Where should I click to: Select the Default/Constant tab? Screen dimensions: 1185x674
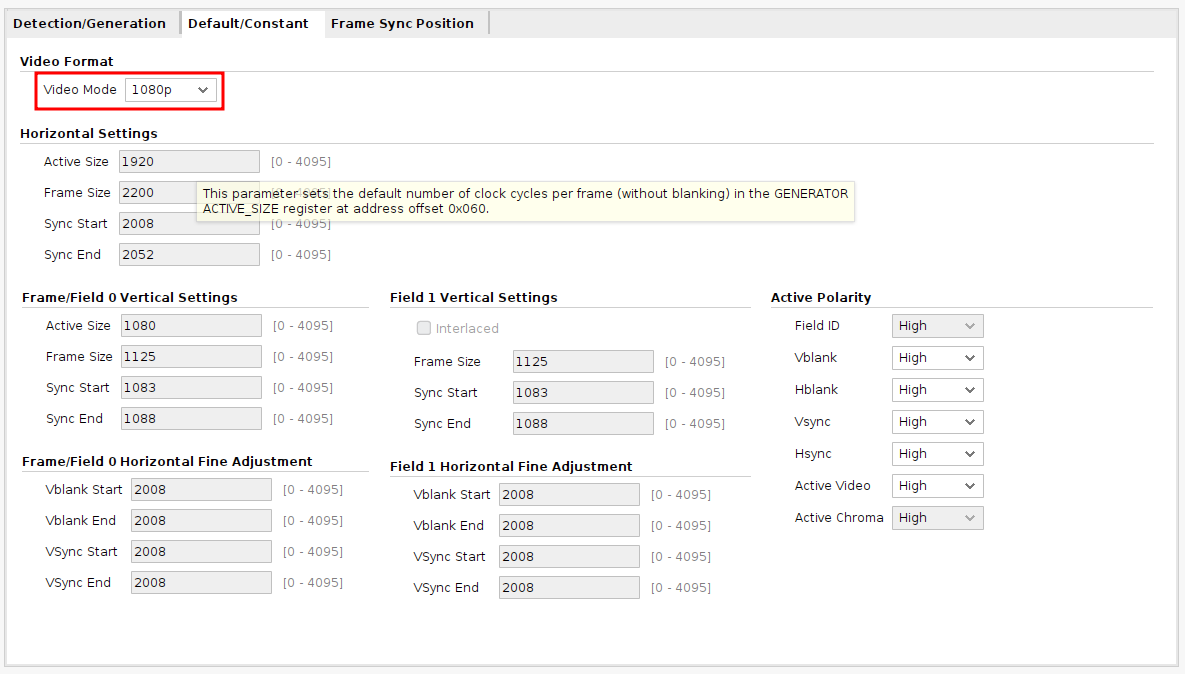coord(248,23)
